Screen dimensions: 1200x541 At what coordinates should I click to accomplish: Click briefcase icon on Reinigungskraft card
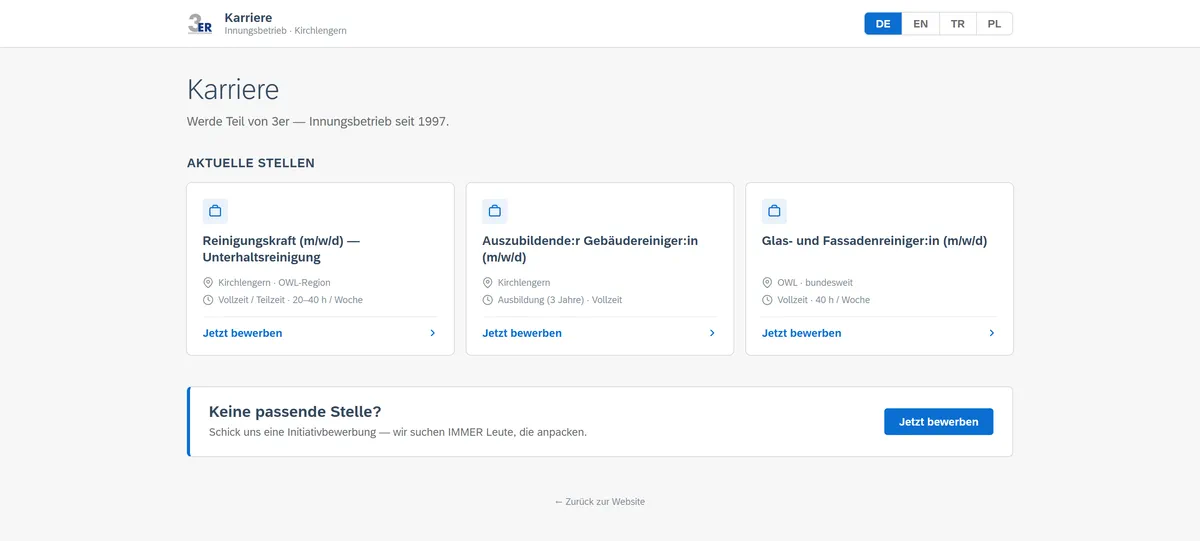215,211
